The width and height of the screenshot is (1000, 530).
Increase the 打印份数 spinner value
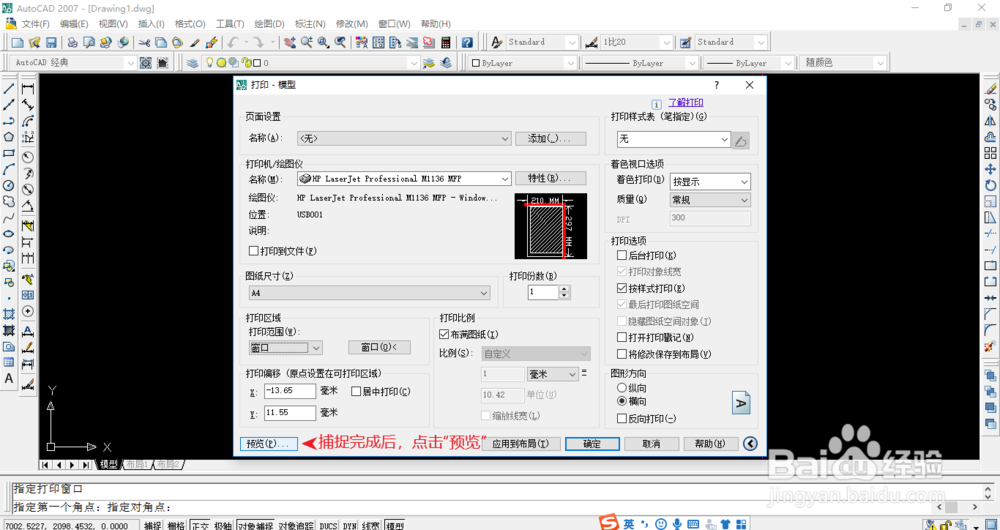(564, 289)
